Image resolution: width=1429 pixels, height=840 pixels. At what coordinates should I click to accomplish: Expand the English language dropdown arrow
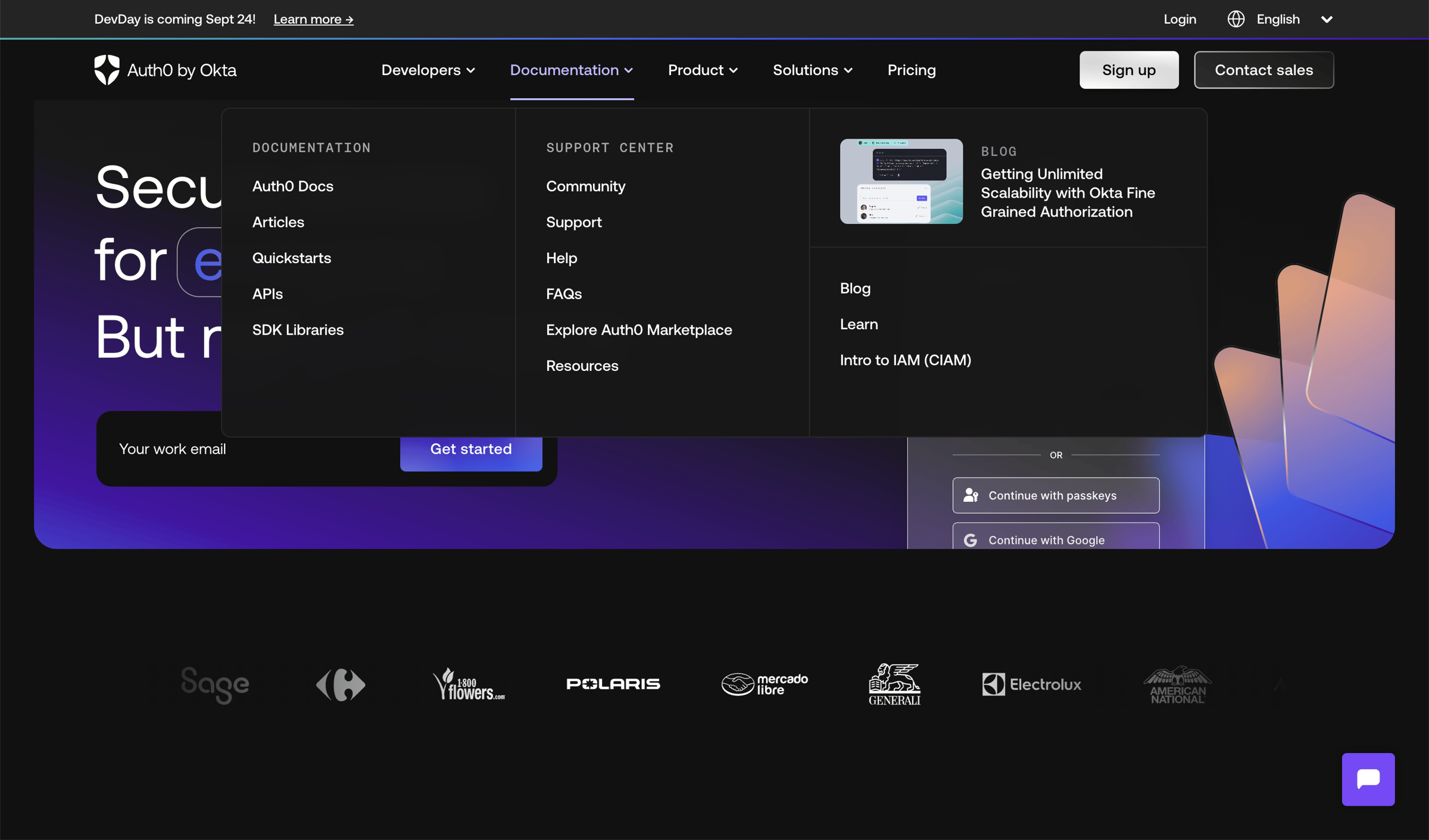click(1327, 20)
